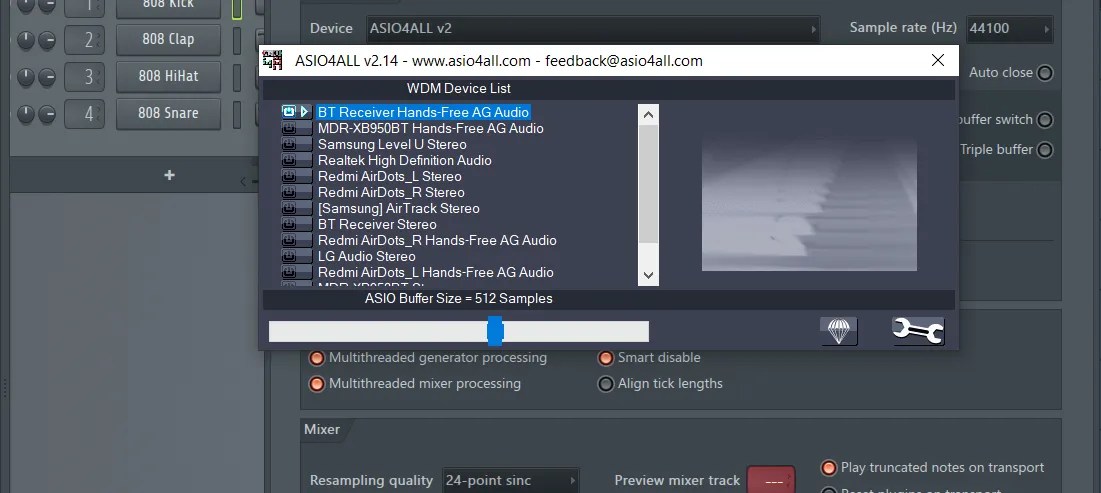Click the parachute load-defaults icon in ASIO4ALL
The image size is (1101, 493).
pos(839,331)
